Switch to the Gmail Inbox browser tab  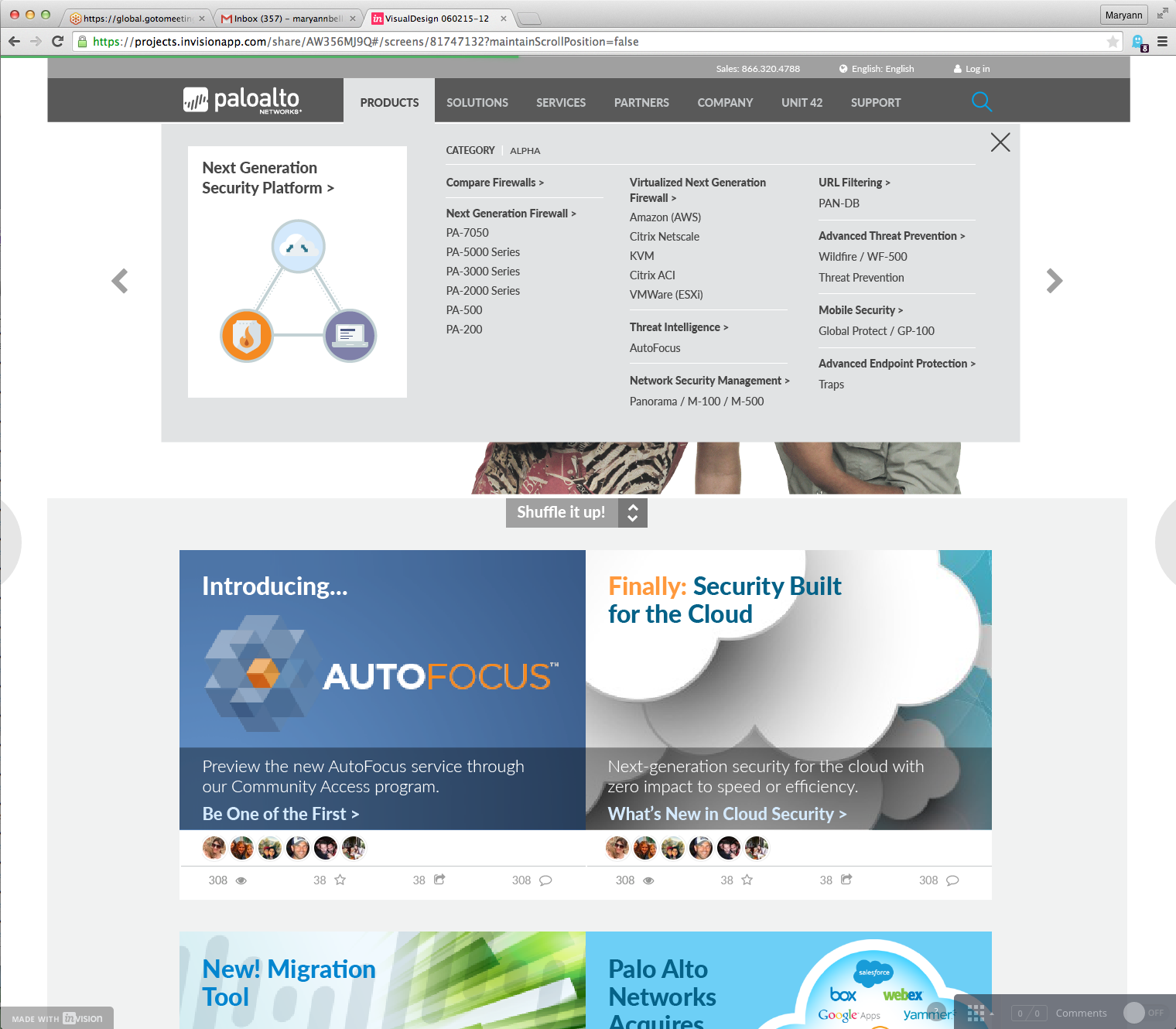[x=286, y=17]
